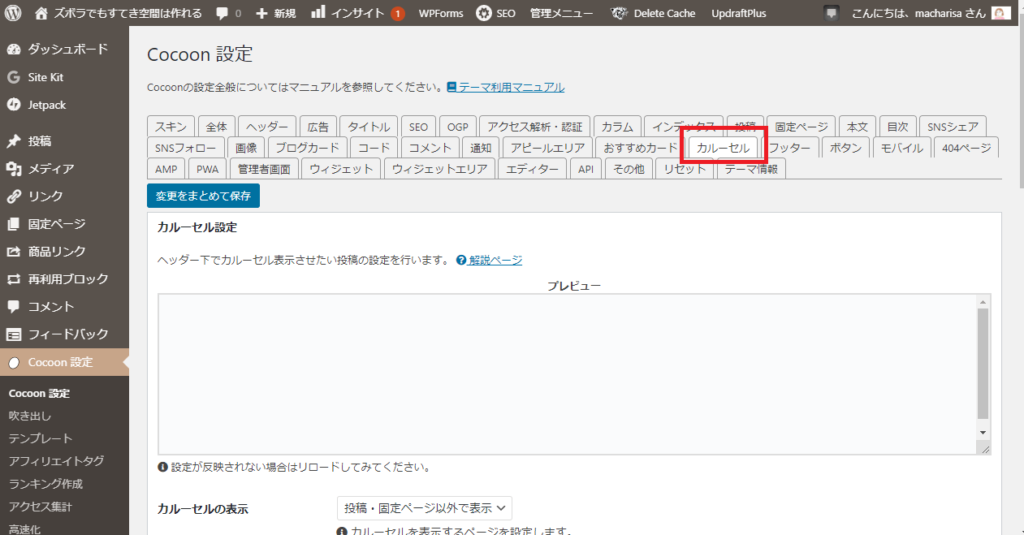Switch to the SNSシェア tab

coord(953,127)
